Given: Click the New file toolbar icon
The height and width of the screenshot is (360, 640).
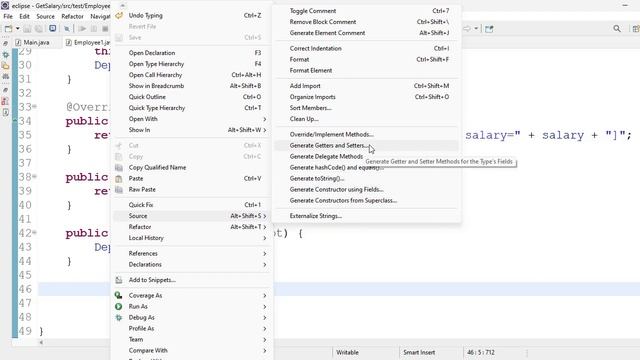Looking at the screenshot, I should click(8, 29).
